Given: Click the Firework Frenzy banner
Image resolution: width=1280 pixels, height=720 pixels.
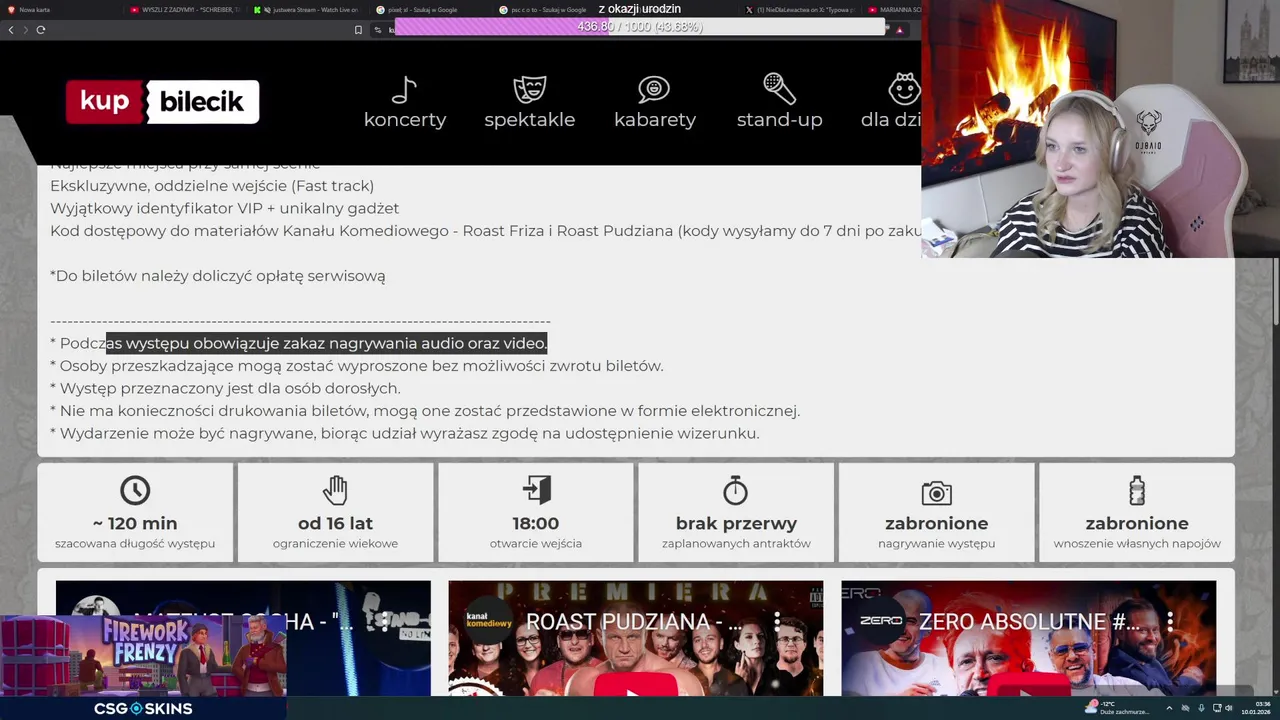Looking at the screenshot, I should [x=143, y=656].
